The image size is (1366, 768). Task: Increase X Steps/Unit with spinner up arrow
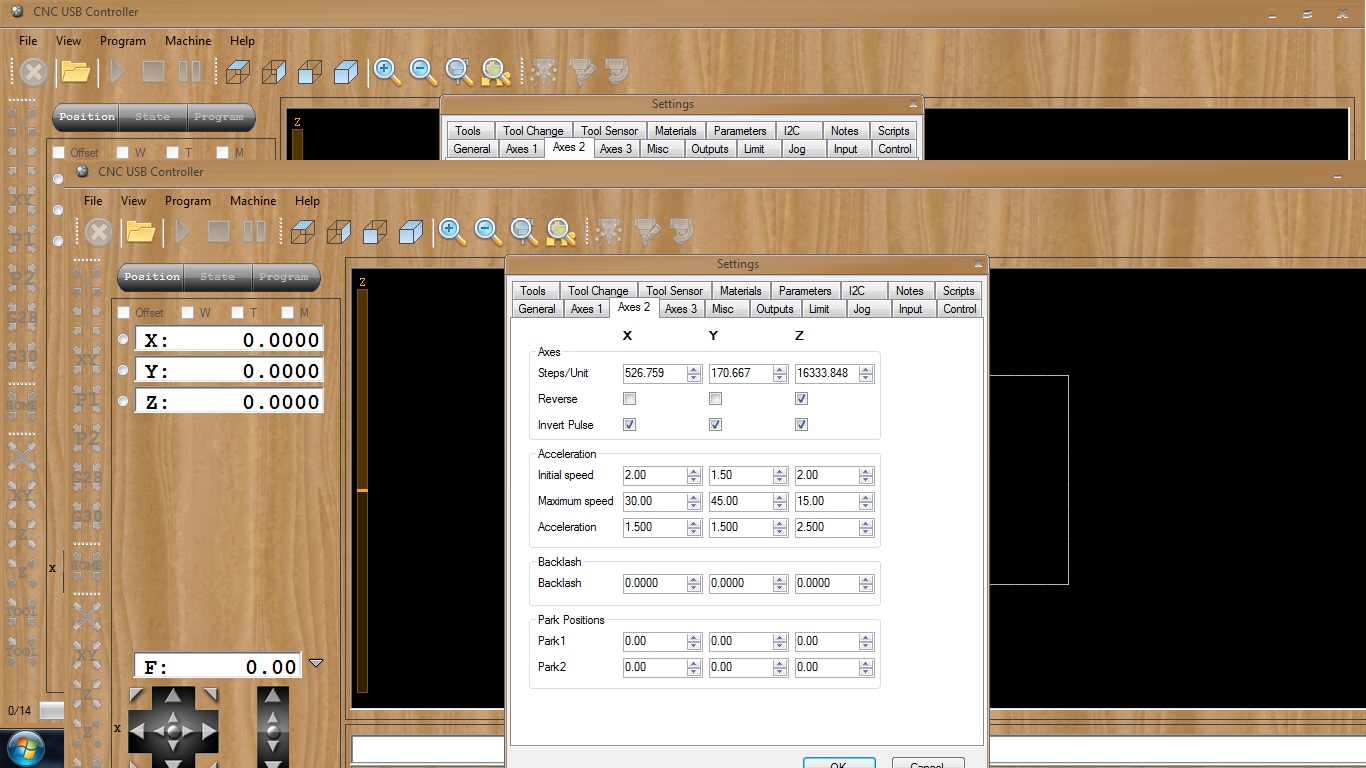(x=694, y=369)
